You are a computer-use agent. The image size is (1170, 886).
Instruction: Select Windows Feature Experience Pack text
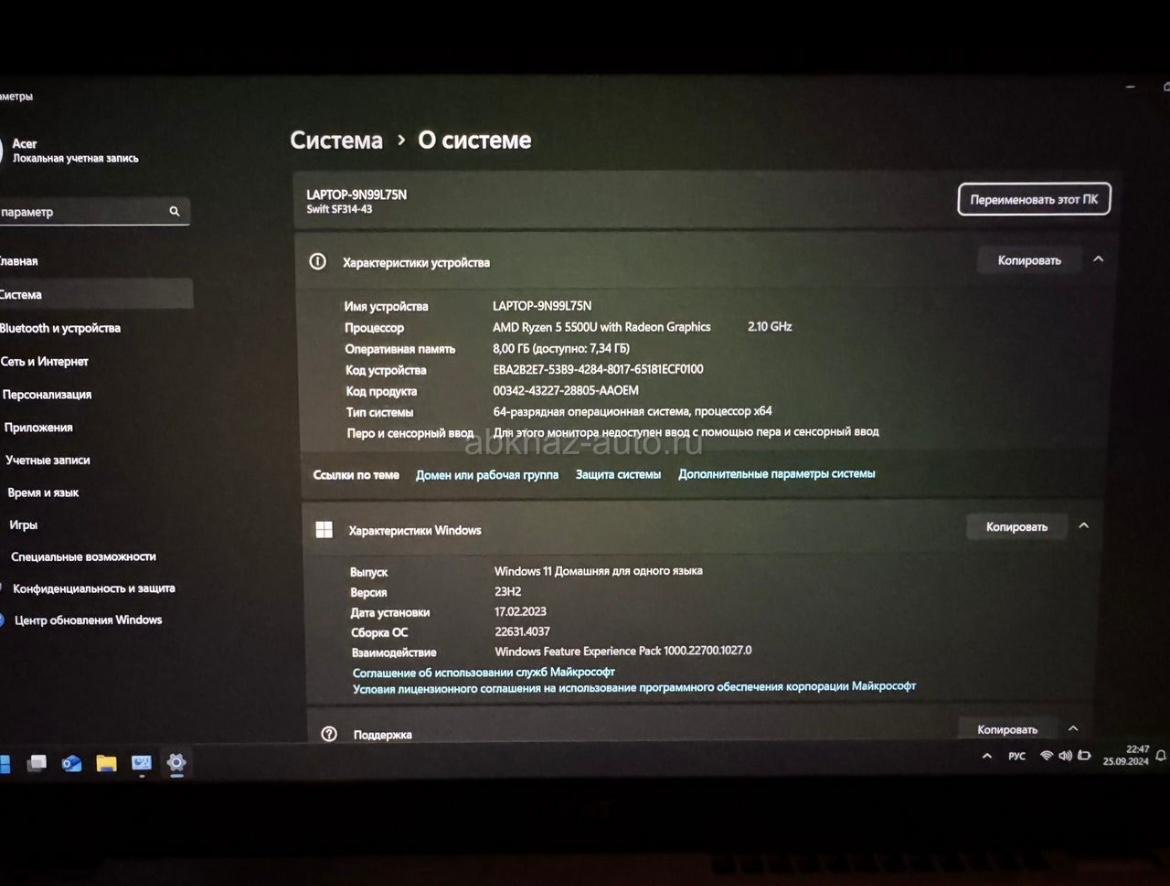click(623, 651)
